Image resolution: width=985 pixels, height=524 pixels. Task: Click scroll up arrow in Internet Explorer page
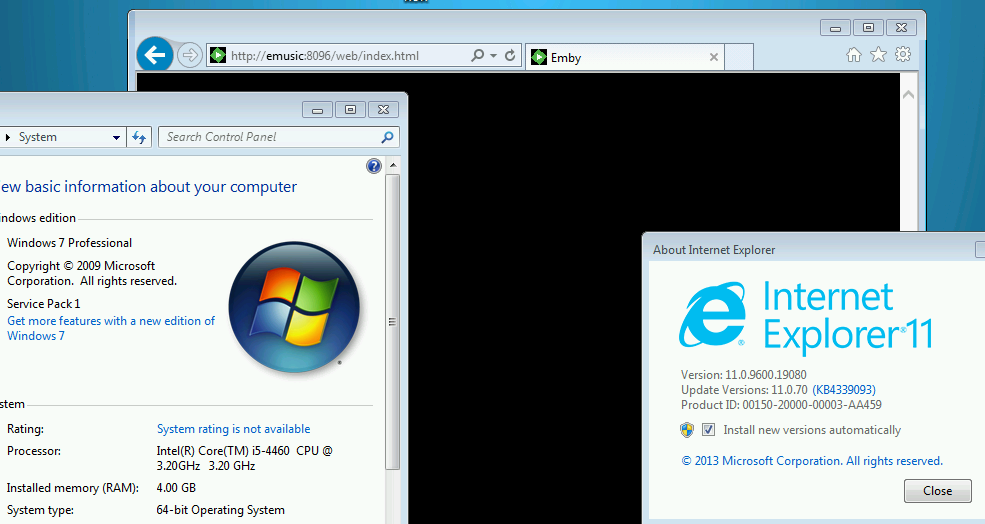click(908, 95)
